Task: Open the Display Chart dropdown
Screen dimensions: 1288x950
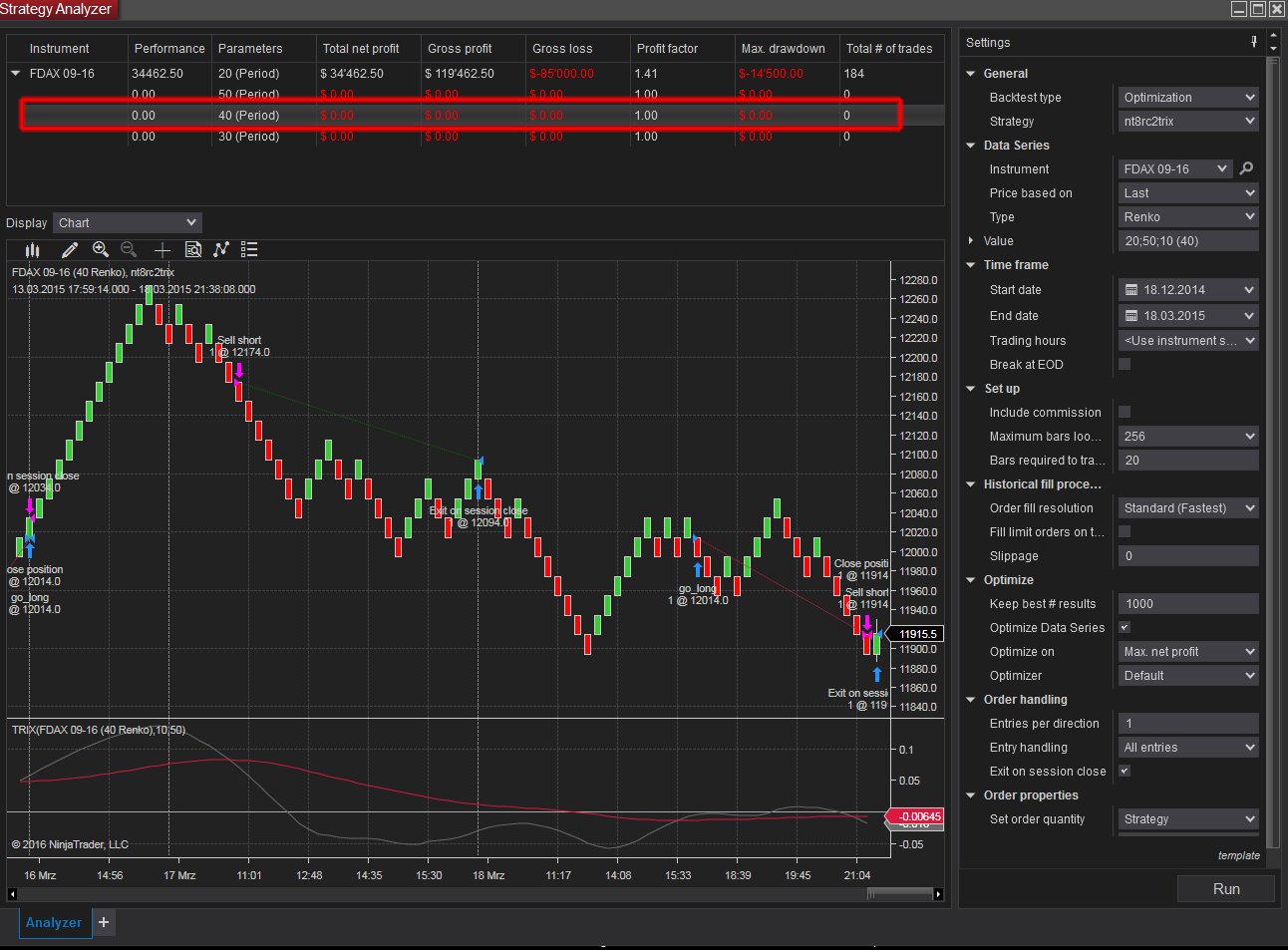Action: (128, 222)
